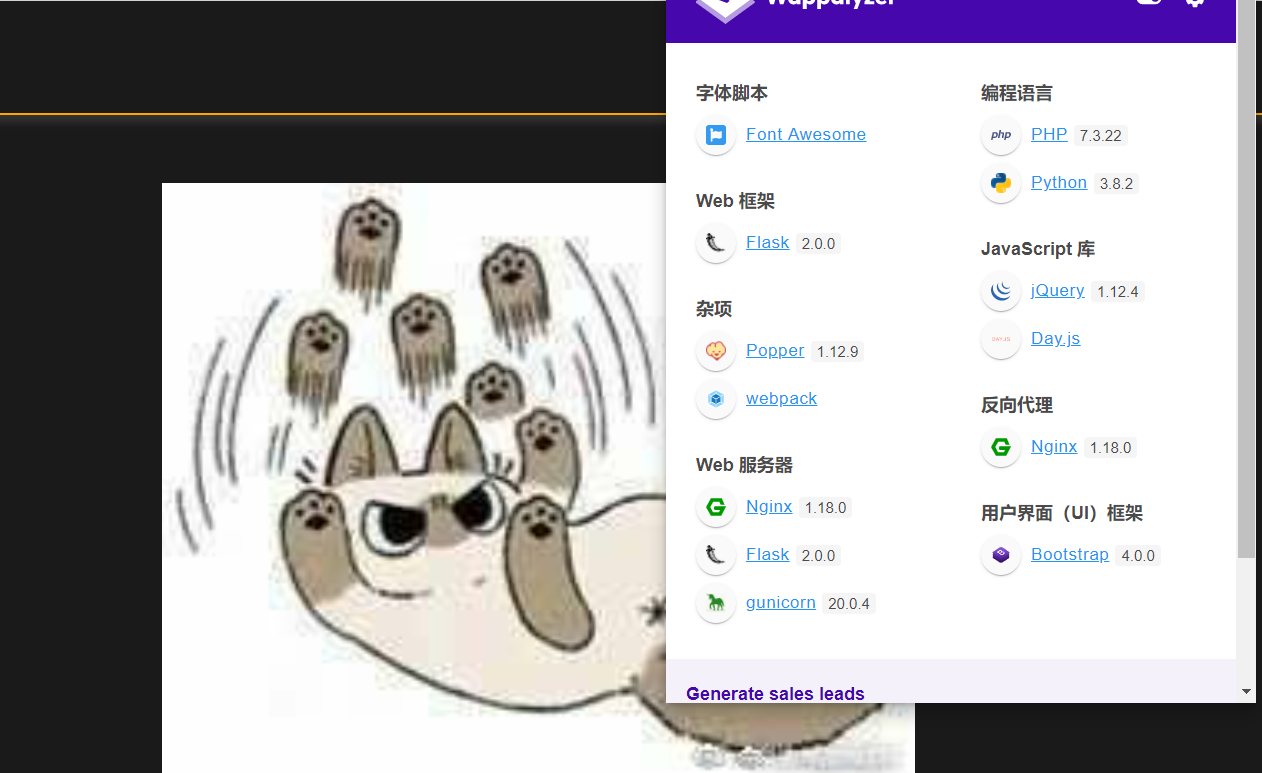
Task: Click the jQuery logo icon
Action: click(x=1001, y=291)
